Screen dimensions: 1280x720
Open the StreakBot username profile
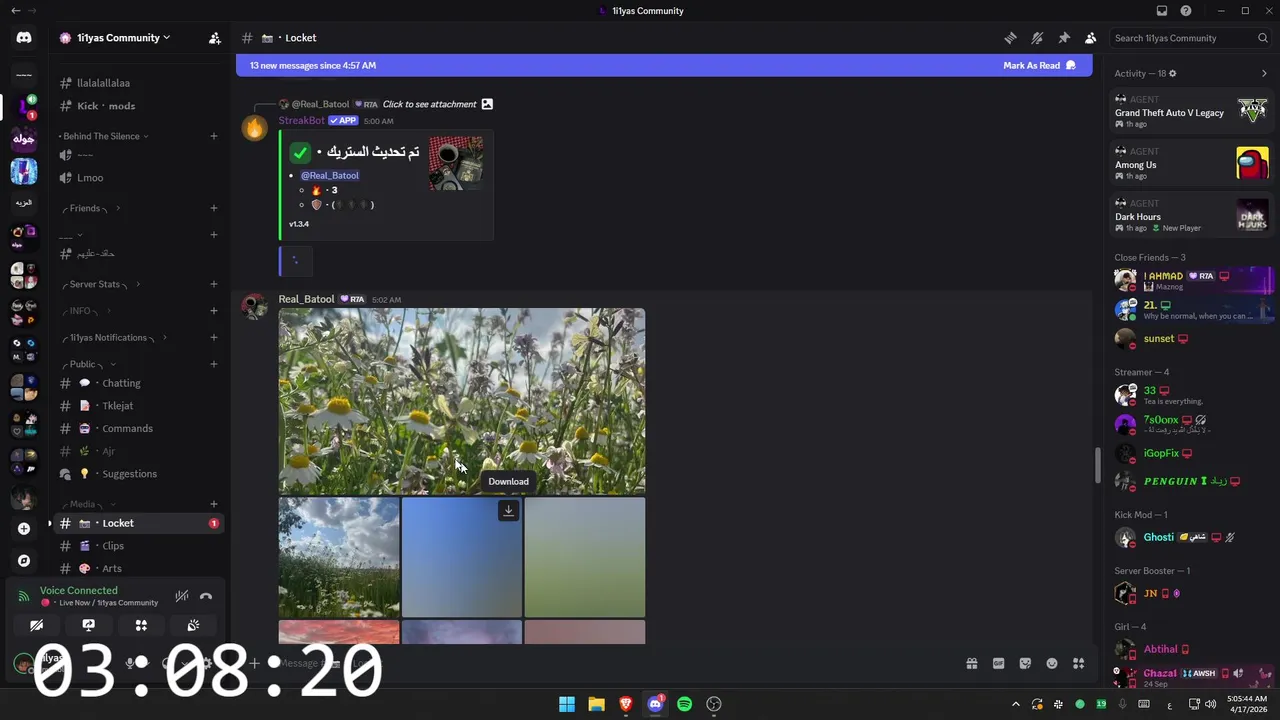(x=301, y=120)
